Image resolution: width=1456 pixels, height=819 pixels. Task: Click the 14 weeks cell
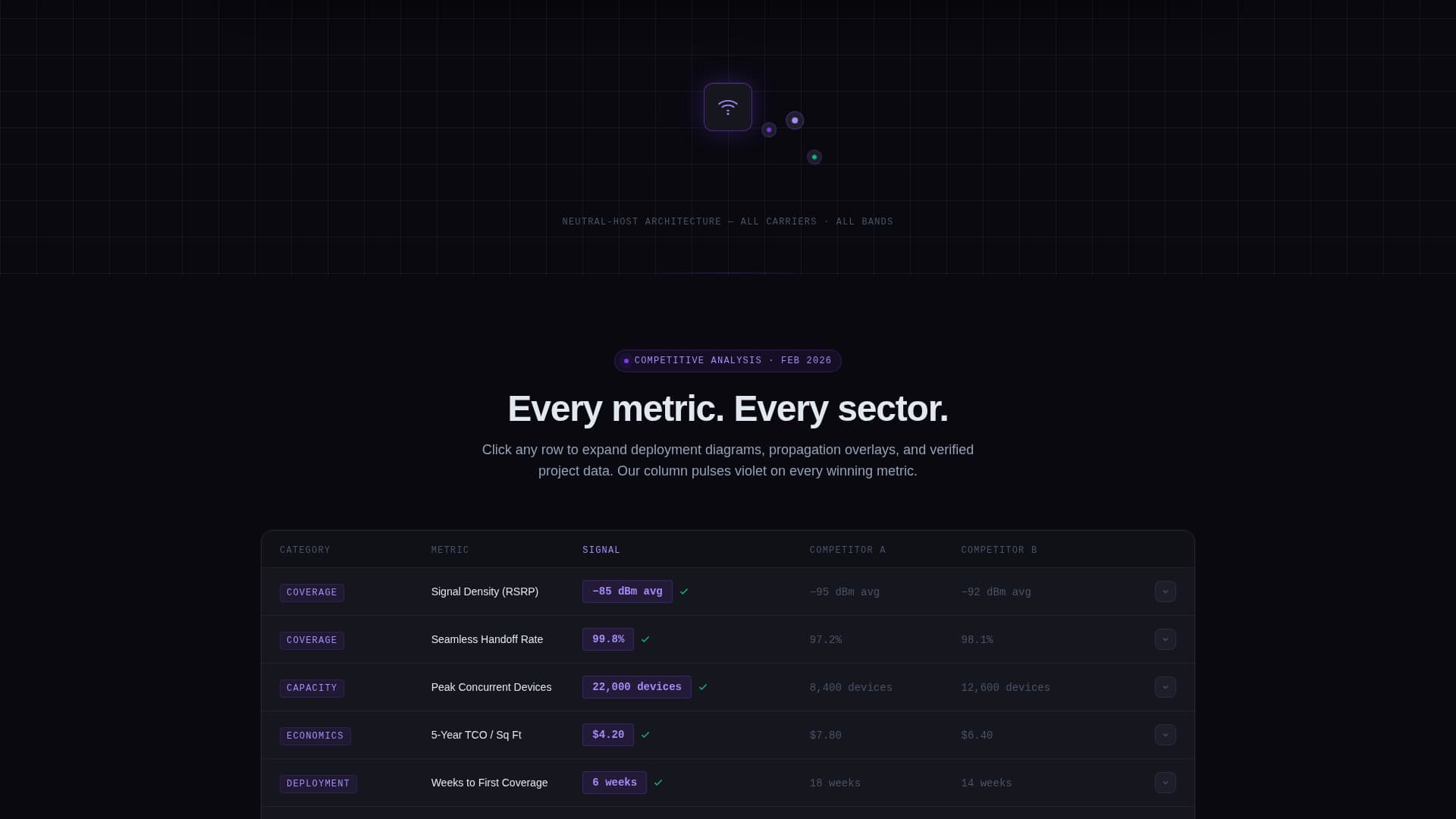(987, 783)
